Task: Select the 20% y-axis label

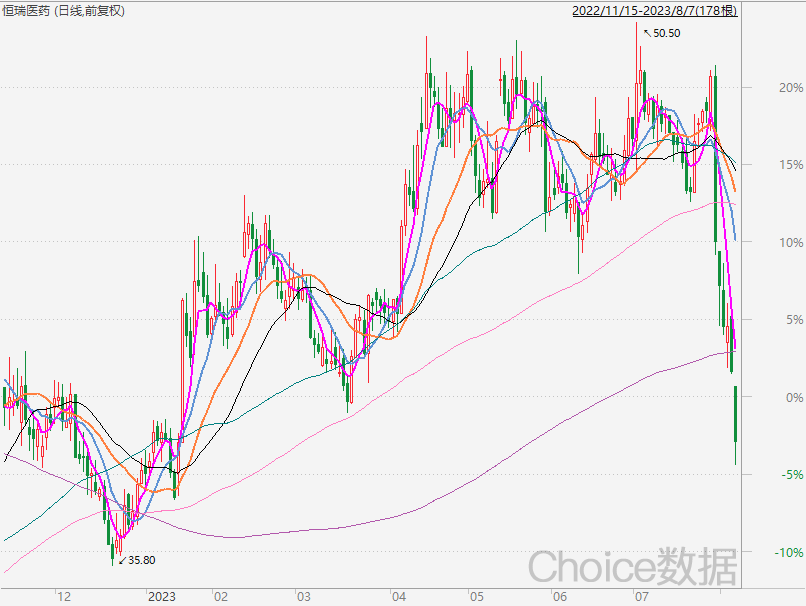Action: pyautogui.click(x=791, y=88)
